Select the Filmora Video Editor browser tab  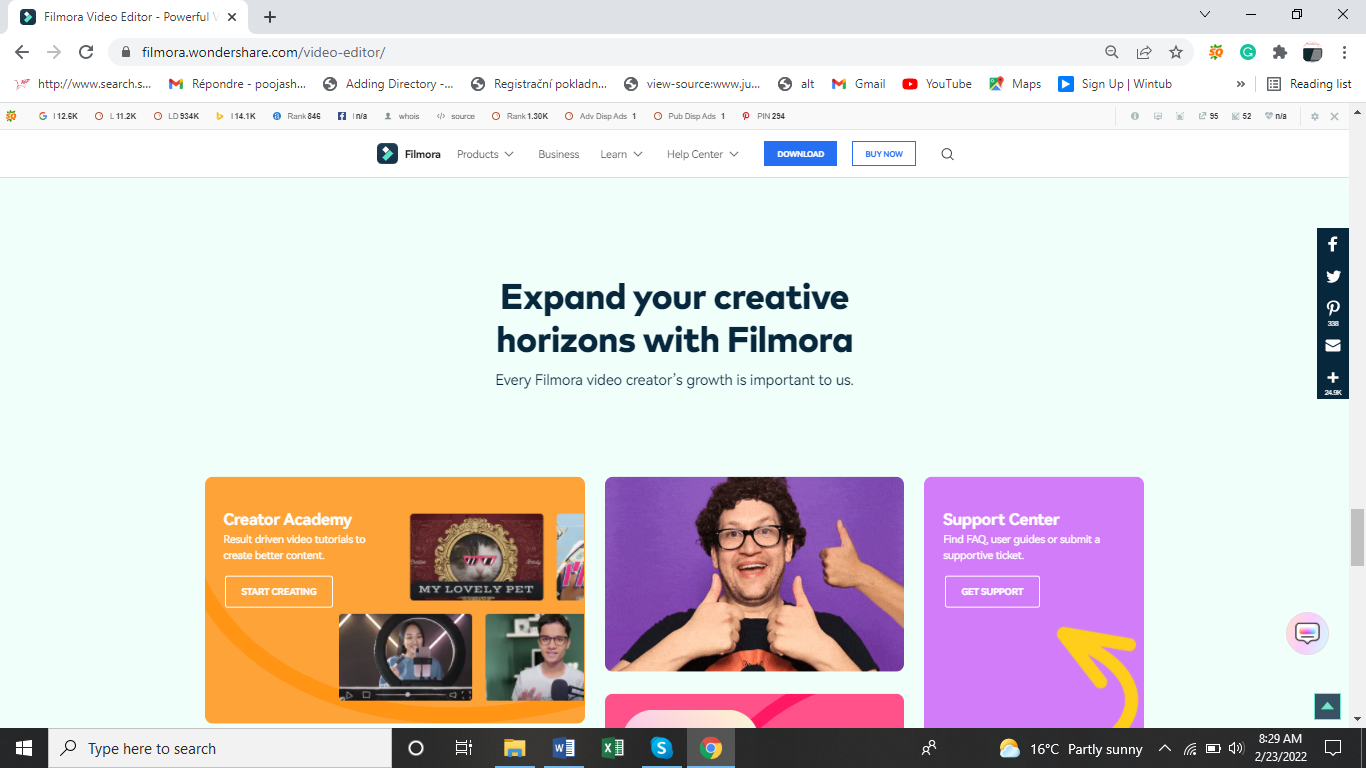pos(127,17)
